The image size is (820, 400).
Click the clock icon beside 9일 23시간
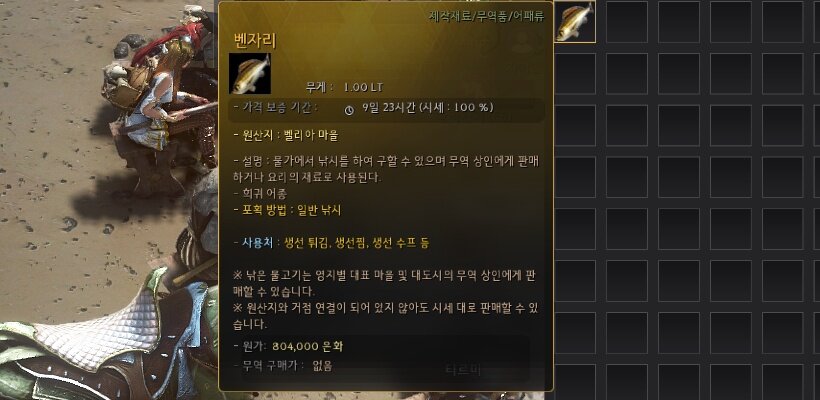(x=349, y=110)
